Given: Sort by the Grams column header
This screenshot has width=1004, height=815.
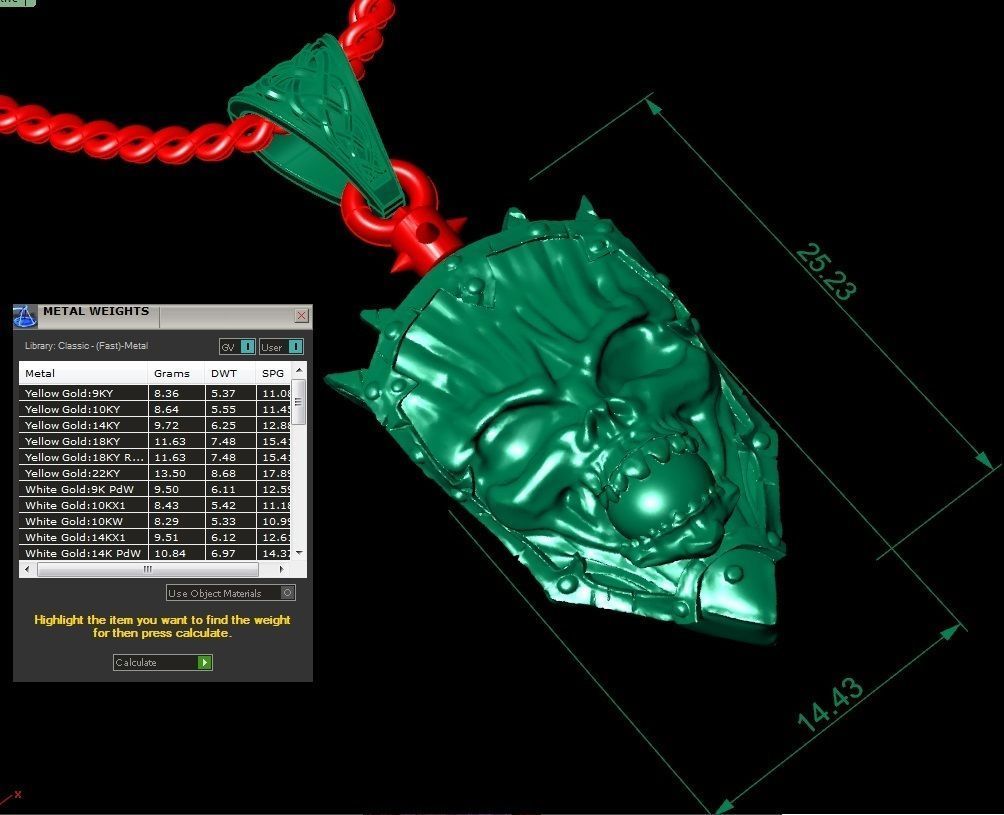Looking at the screenshot, I should coord(176,373).
